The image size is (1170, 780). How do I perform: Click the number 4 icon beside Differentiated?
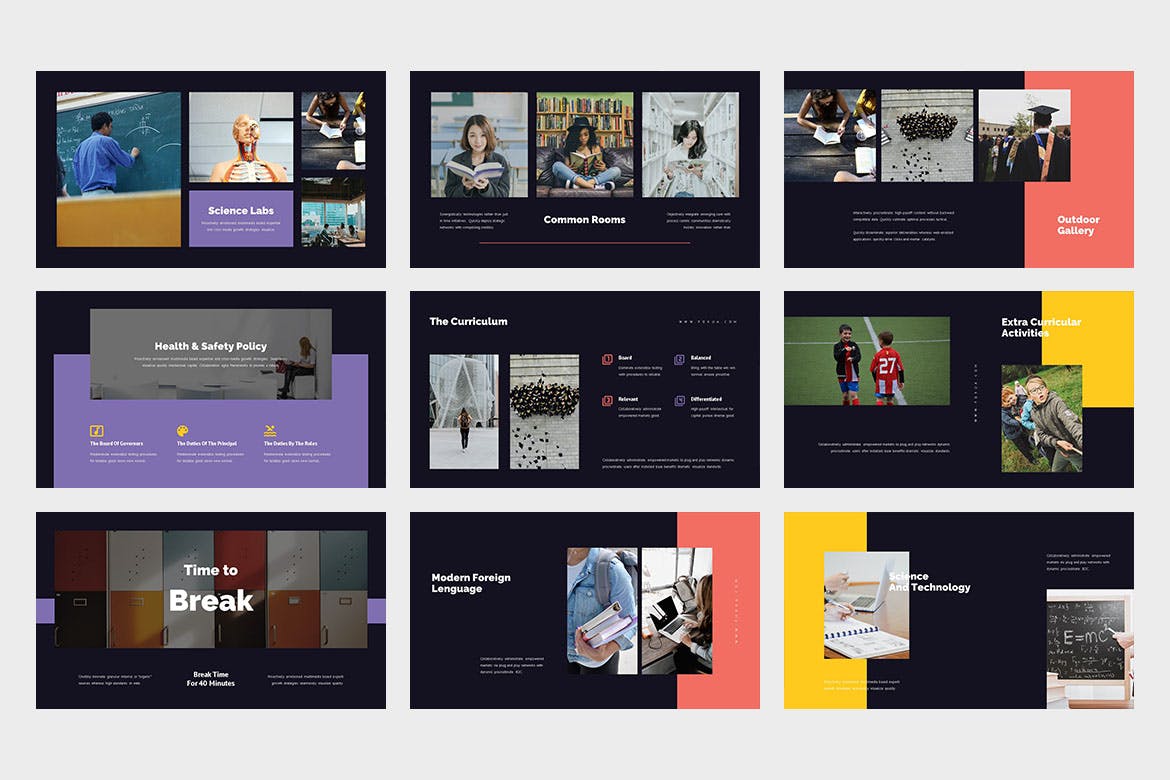pos(680,400)
